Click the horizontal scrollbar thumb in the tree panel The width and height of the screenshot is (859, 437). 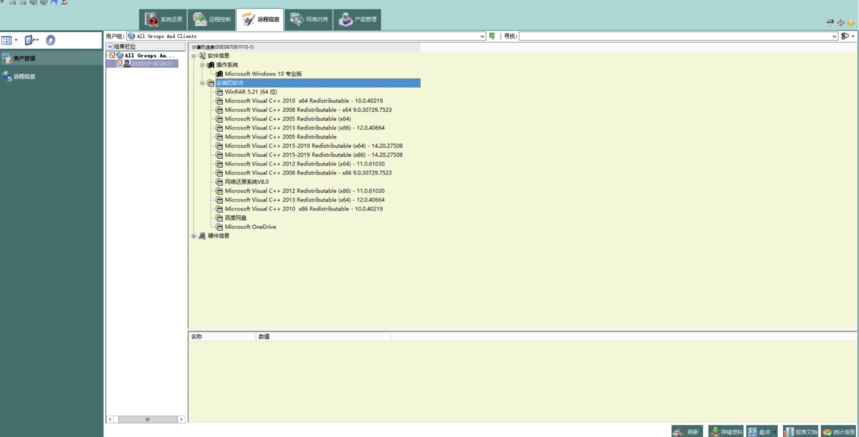click(147, 419)
